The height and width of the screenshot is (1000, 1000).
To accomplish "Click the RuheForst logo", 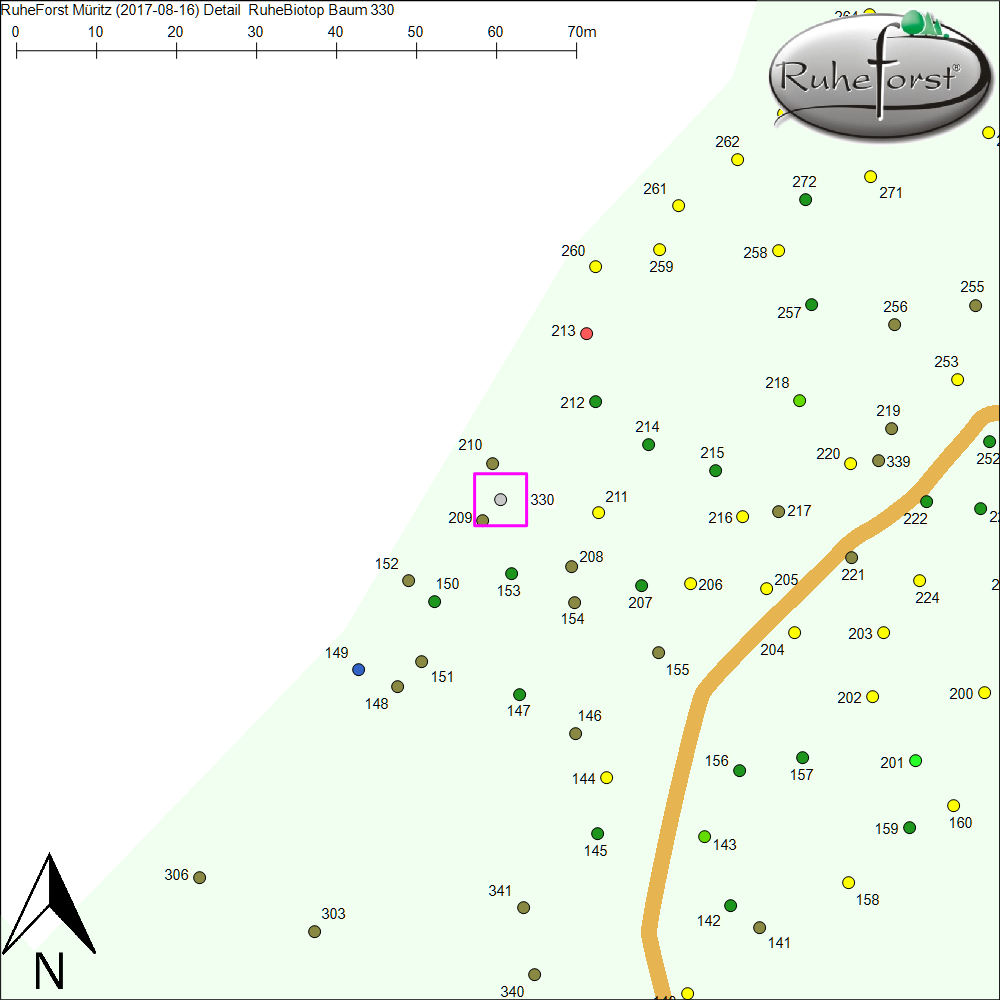I will 875,73.
